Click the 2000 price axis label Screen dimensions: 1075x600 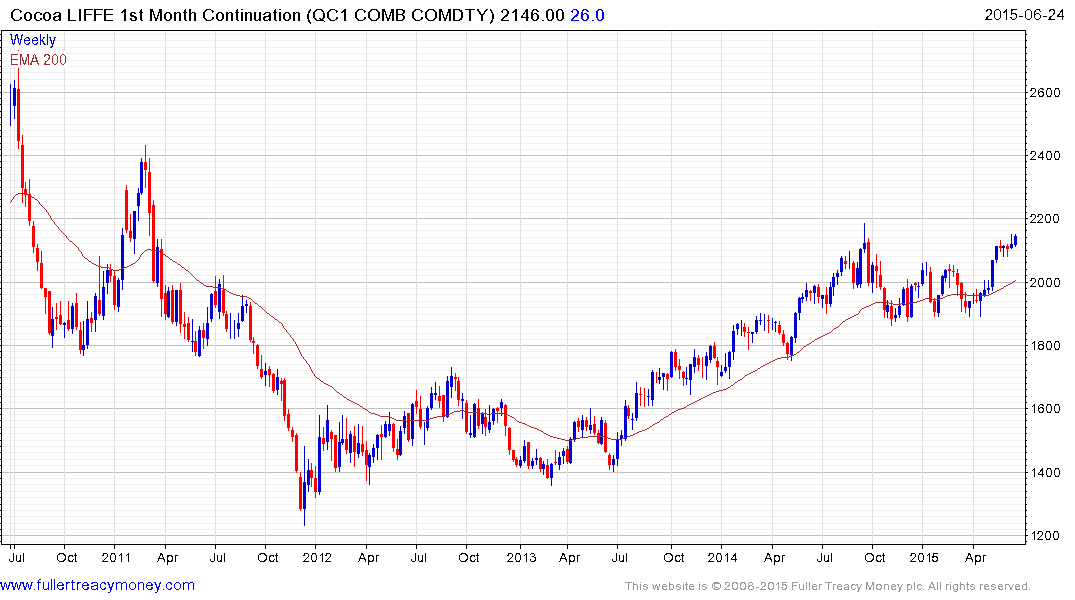pyautogui.click(x=1048, y=283)
